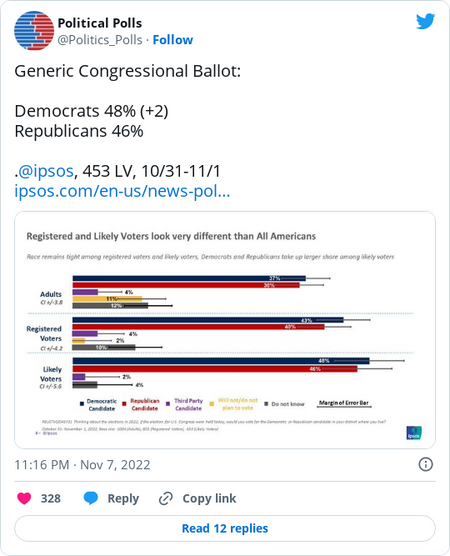Click the 328 likes count
Viewport: 450px width, 556px height.
tap(51, 498)
